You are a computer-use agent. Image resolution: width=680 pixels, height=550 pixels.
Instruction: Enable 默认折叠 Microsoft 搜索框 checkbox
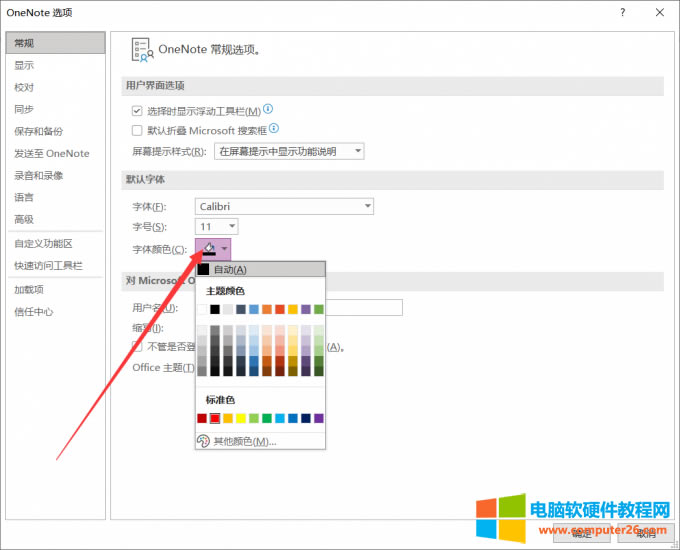(138, 130)
